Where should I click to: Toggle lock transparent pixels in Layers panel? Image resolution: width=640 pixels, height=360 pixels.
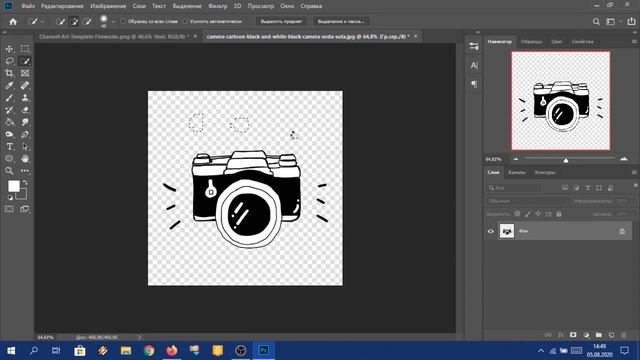[x=517, y=214]
